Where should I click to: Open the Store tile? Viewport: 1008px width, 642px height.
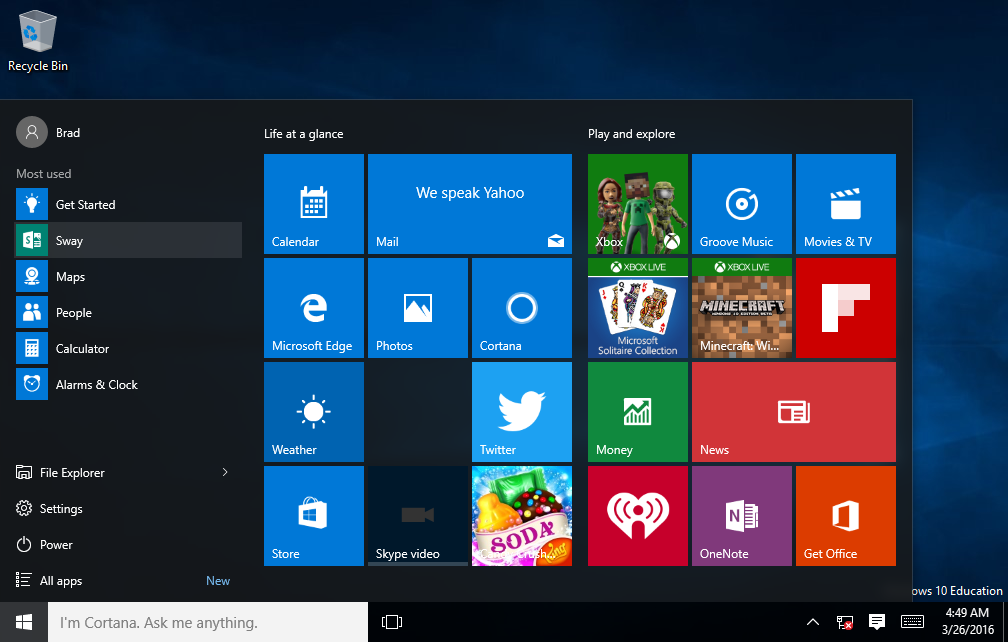point(314,516)
